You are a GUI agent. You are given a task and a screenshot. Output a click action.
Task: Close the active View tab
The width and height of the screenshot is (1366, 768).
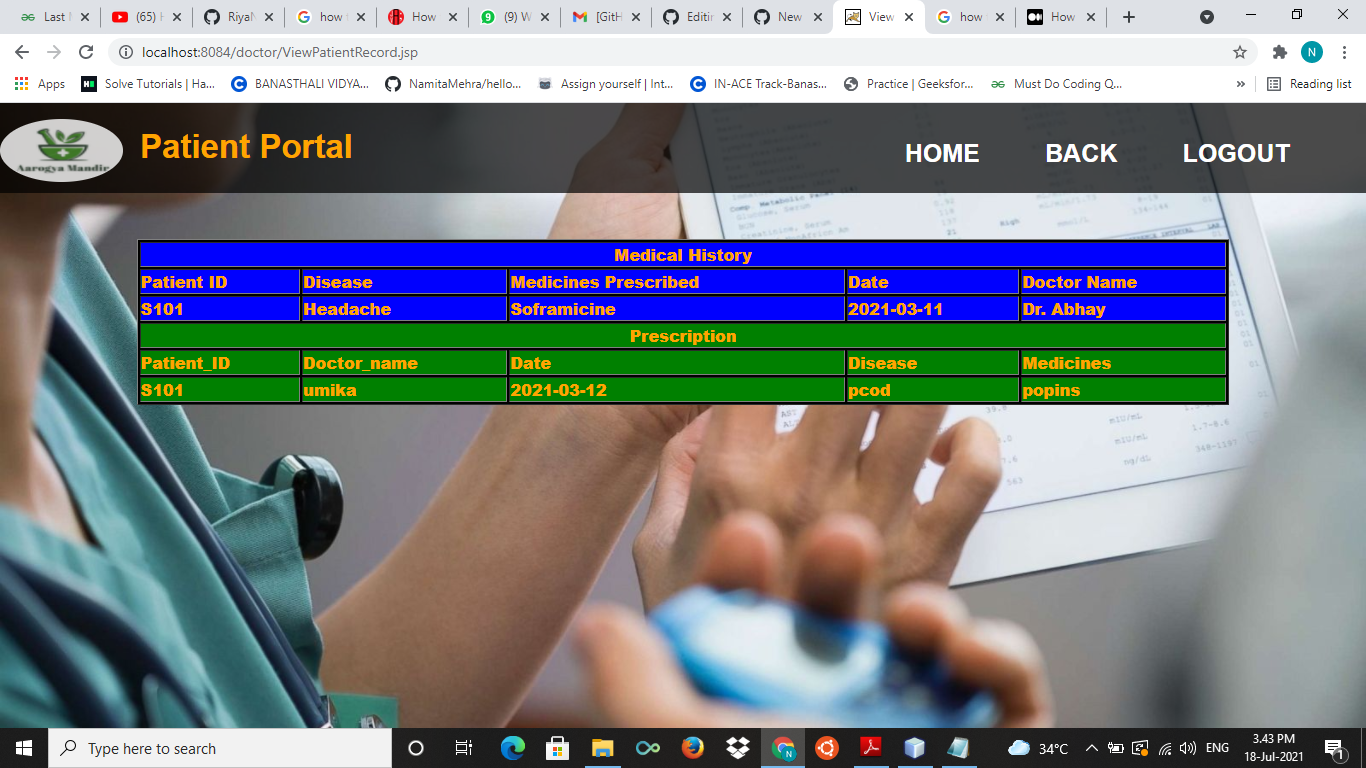click(909, 17)
